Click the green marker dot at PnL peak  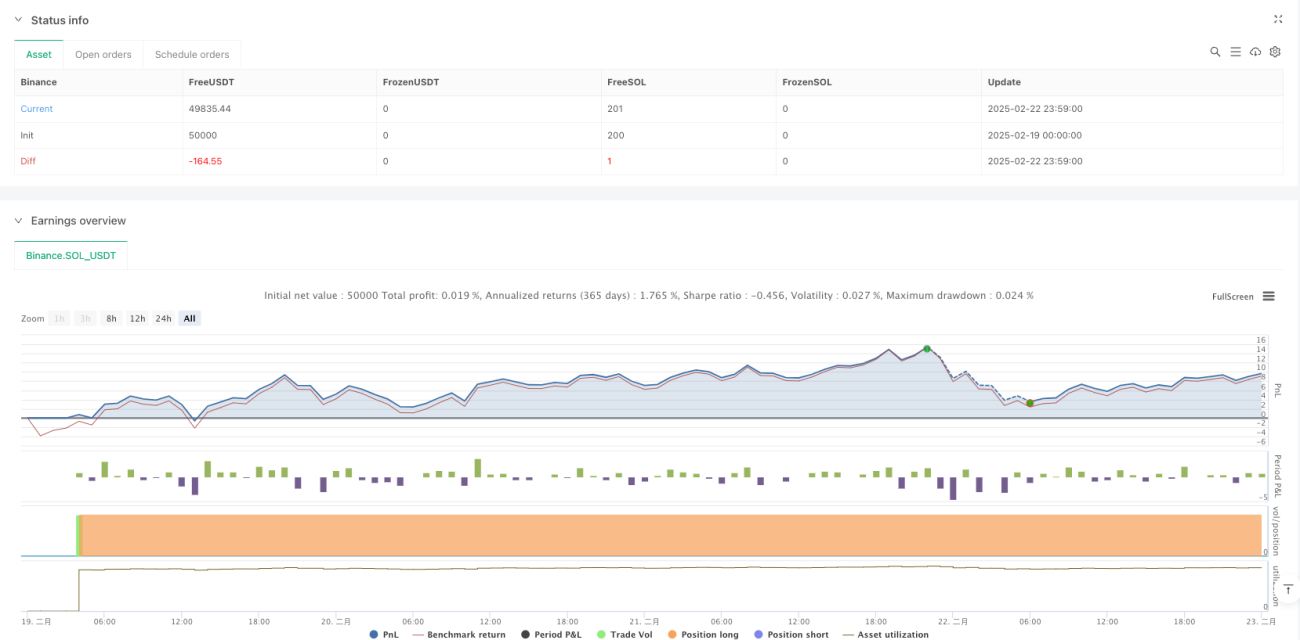coord(927,348)
